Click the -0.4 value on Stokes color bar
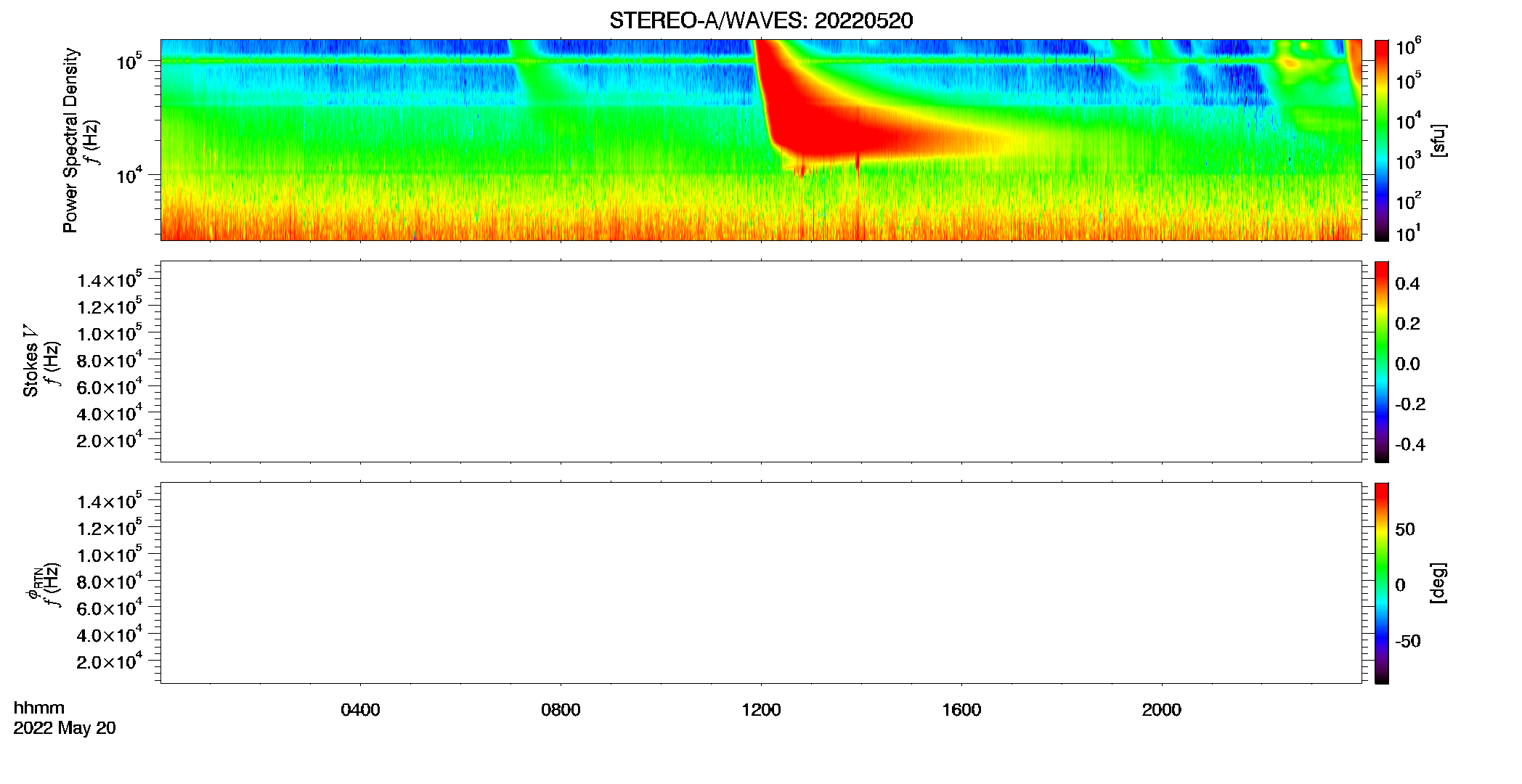Viewport: 1522px width, 784px height. (x=1410, y=445)
